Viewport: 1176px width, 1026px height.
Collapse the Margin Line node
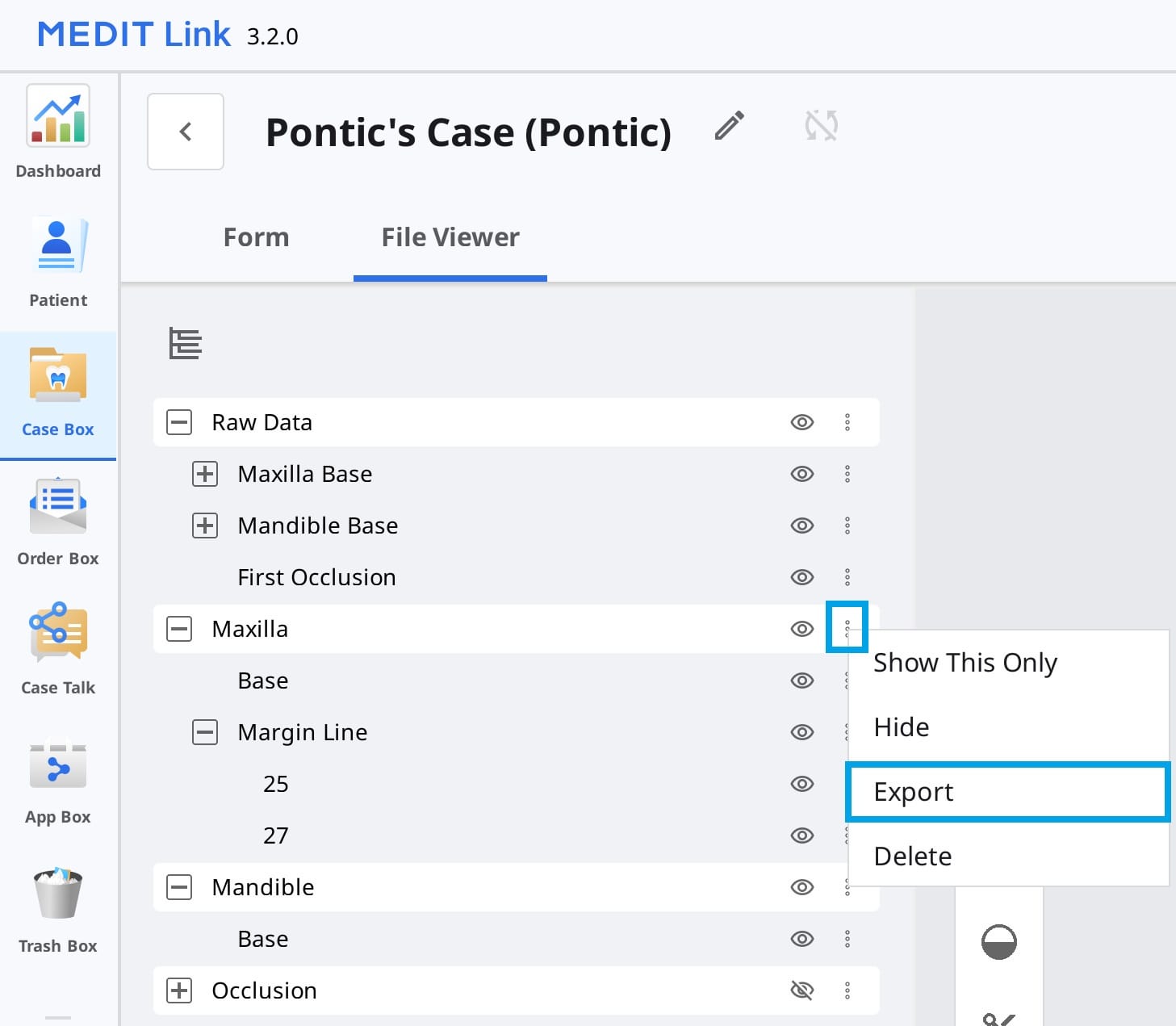205,732
